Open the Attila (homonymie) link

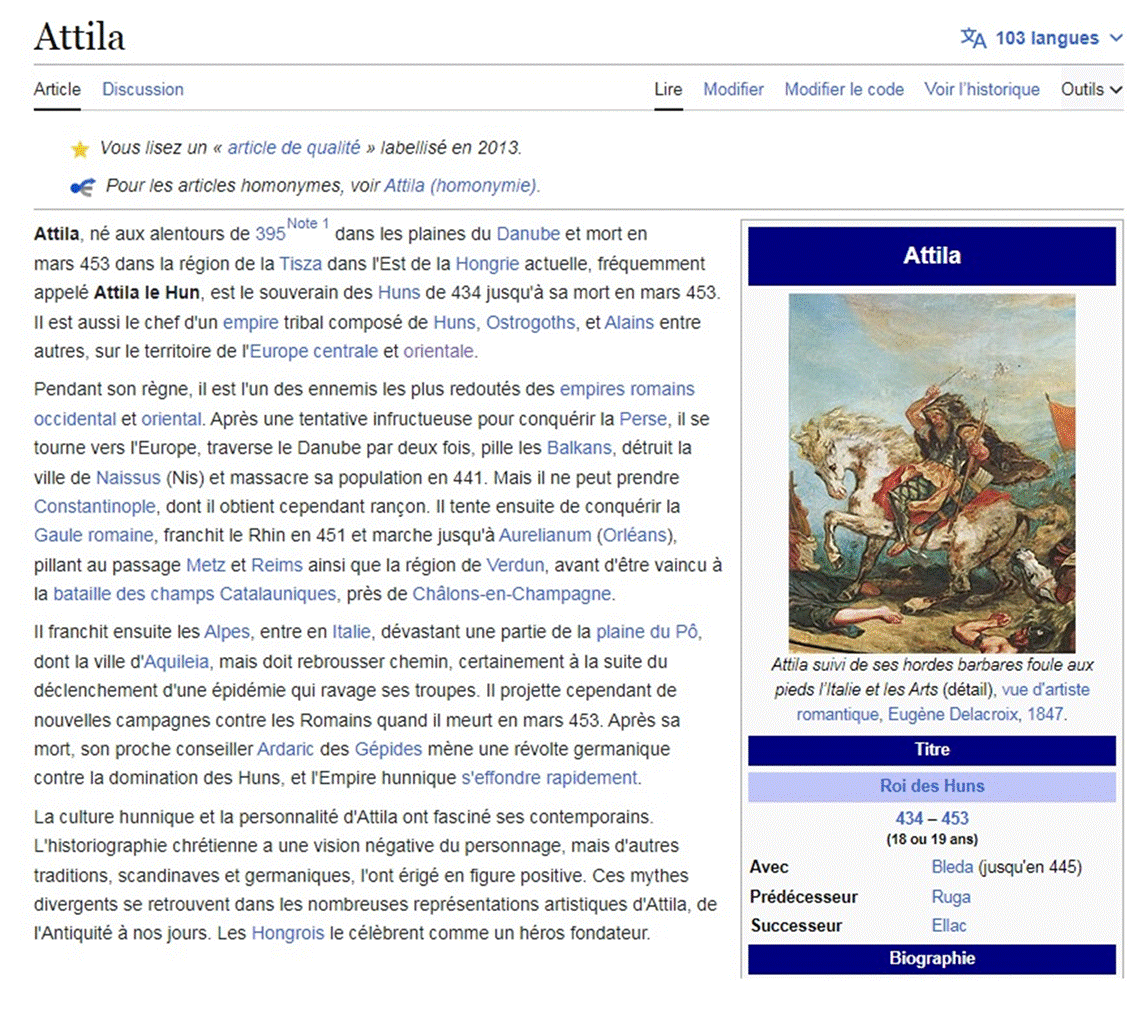460,186
